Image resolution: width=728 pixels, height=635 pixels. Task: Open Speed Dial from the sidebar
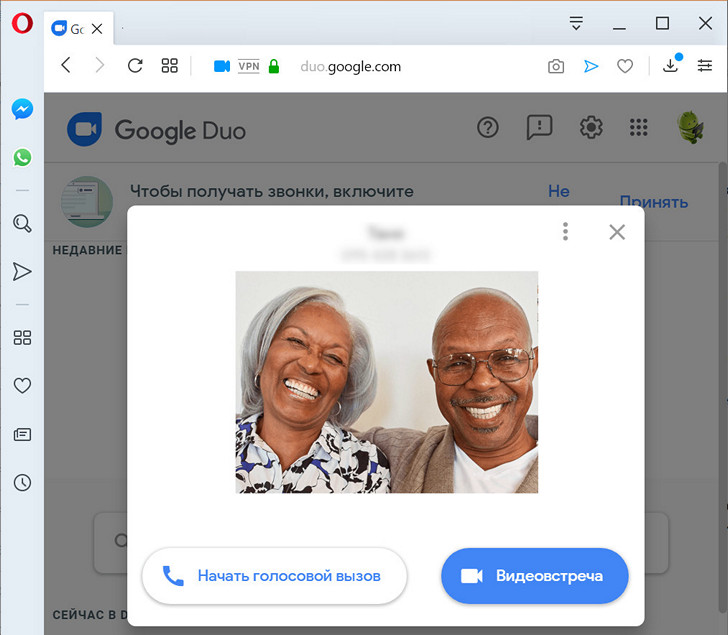click(22, 337)
